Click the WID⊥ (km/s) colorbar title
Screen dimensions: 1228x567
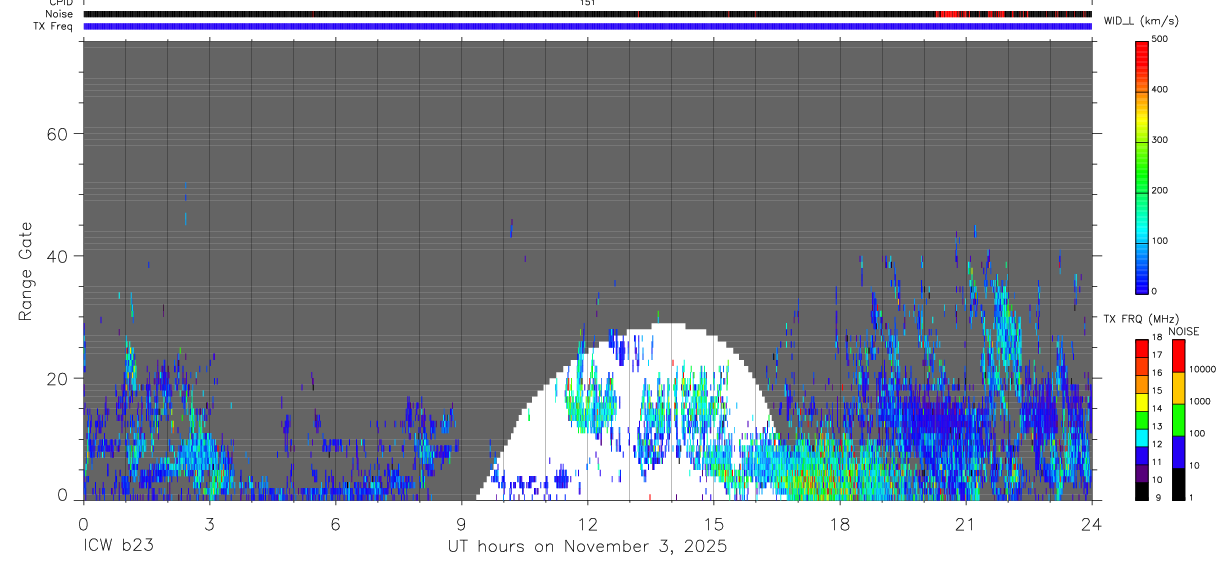pos(1140,20)
